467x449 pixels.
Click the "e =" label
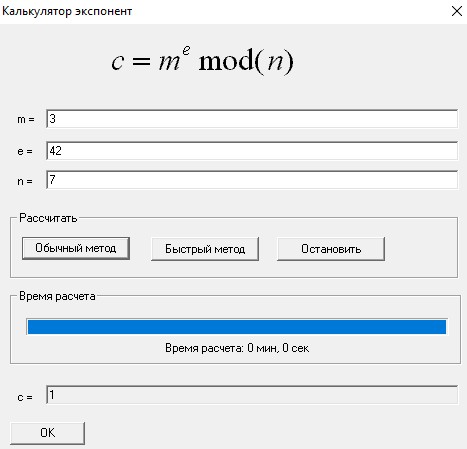pos(25,151)
